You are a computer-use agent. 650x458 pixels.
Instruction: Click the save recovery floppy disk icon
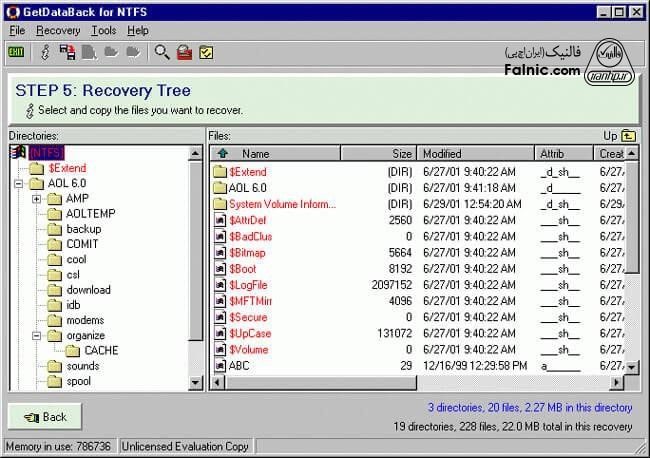pyautogui.click(x=68, y=52)
